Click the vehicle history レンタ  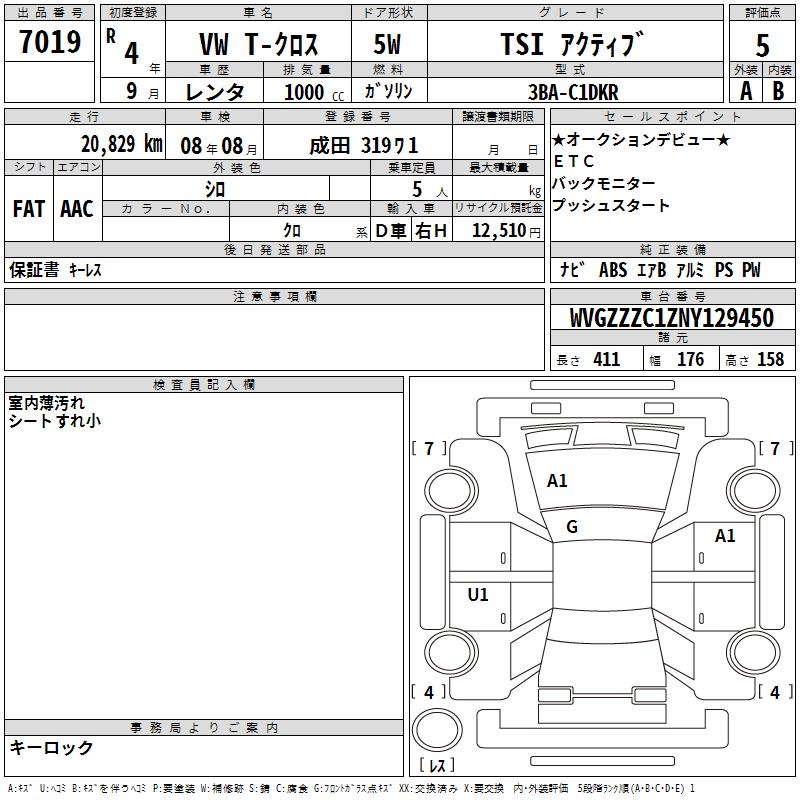pyautogui.click(x=215, y=92)
